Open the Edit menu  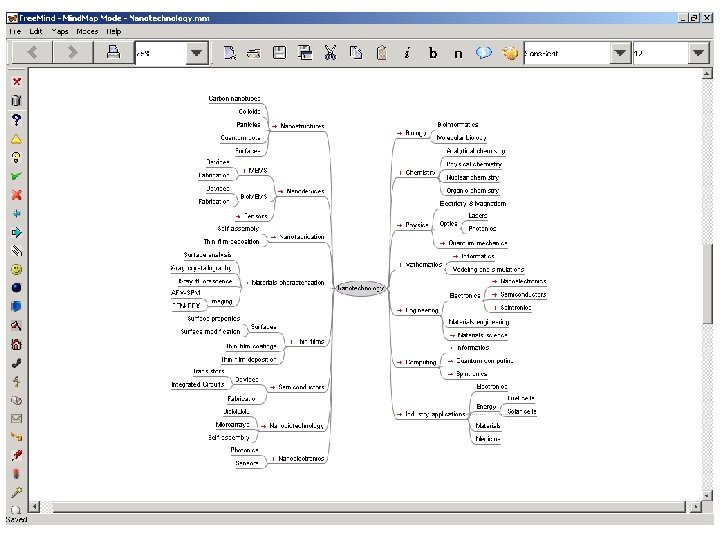[x=36, y=32]
